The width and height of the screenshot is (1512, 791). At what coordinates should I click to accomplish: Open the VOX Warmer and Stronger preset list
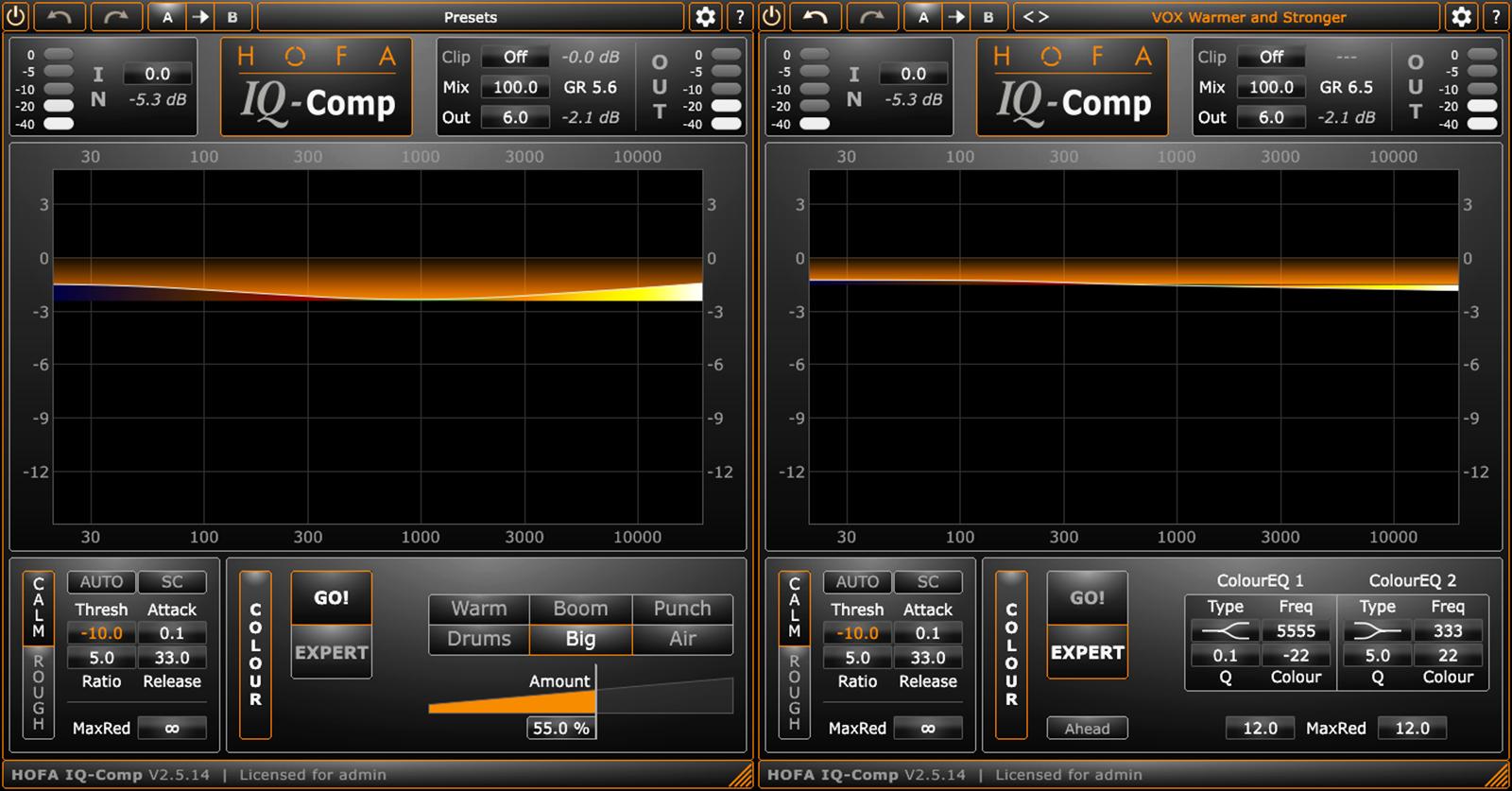[1247, 17]
